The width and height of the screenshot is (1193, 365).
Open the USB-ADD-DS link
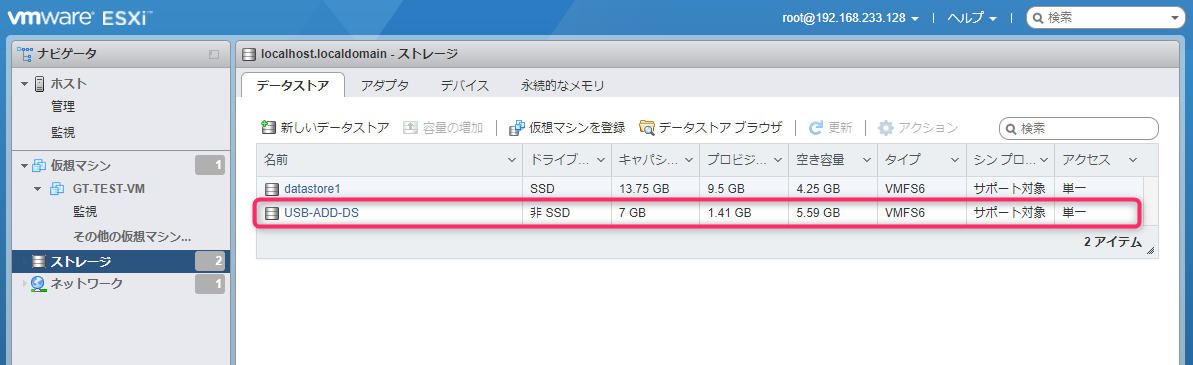321,214
